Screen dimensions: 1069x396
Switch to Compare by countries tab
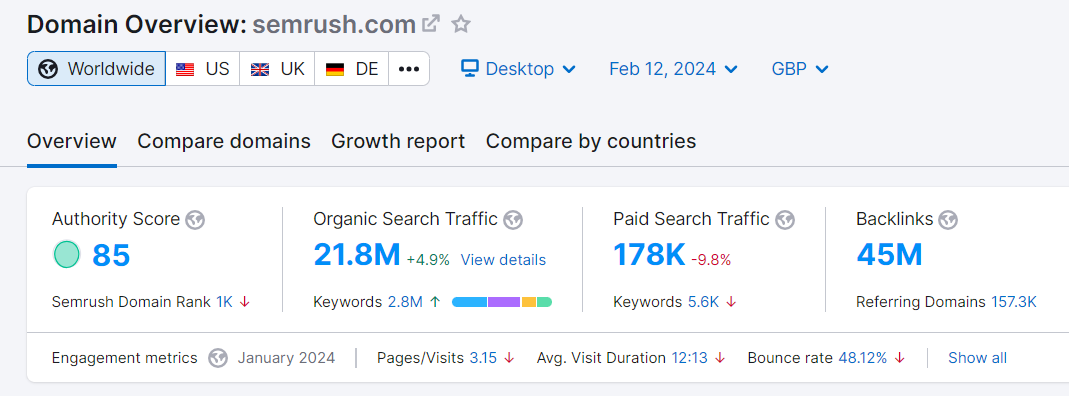click(591, 142)
